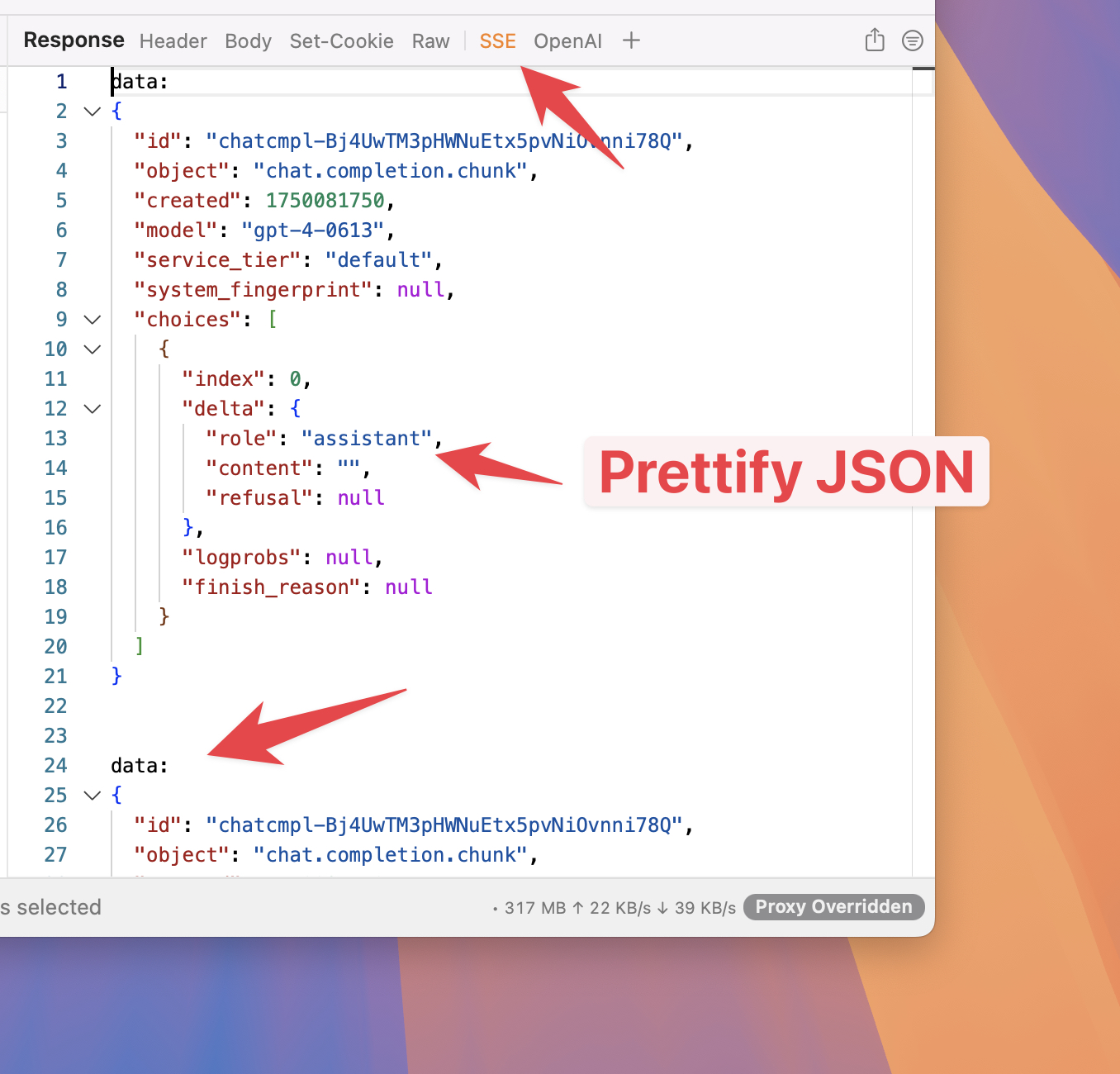Collapse the second JSON object at line 25
The image size is (1120, 1074).
pyautogui.click(x=93, y=796)
